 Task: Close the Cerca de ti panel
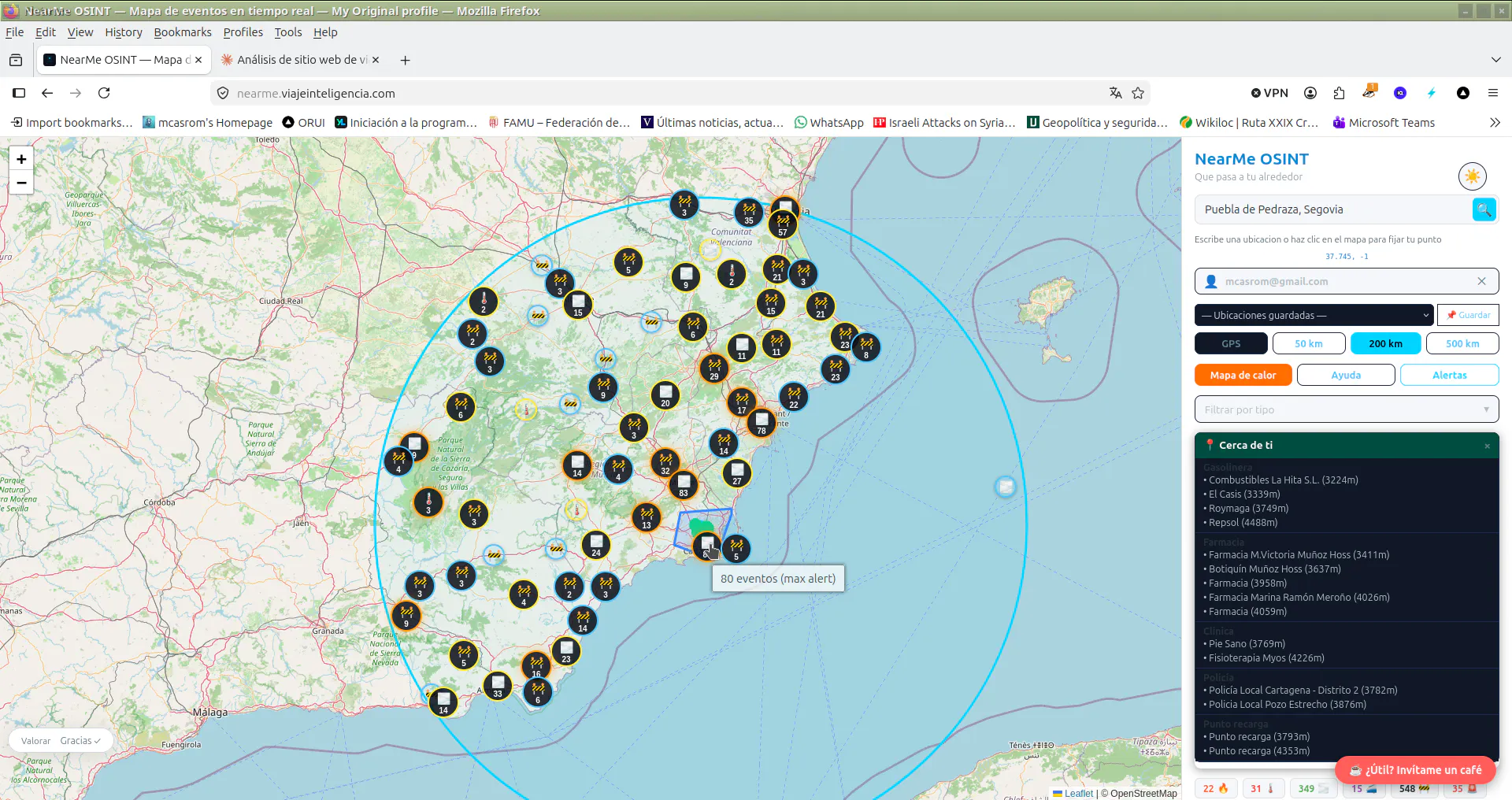pos(1487,446)
